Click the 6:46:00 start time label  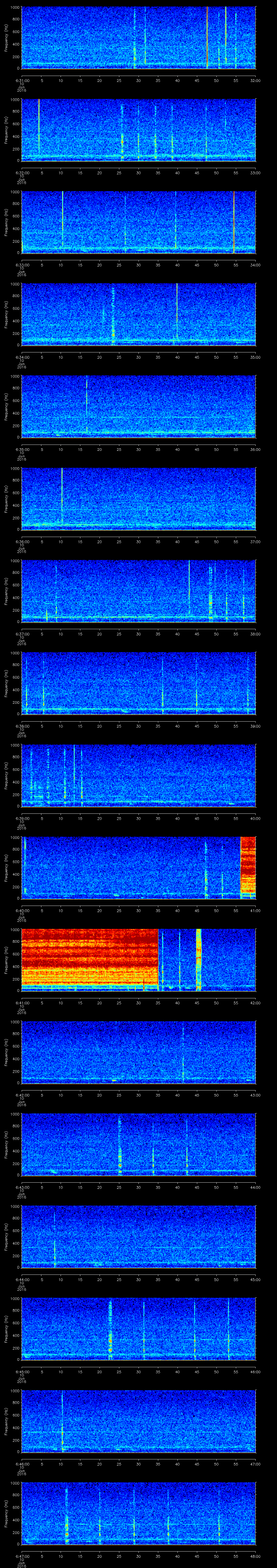(x=22, y=1463)
